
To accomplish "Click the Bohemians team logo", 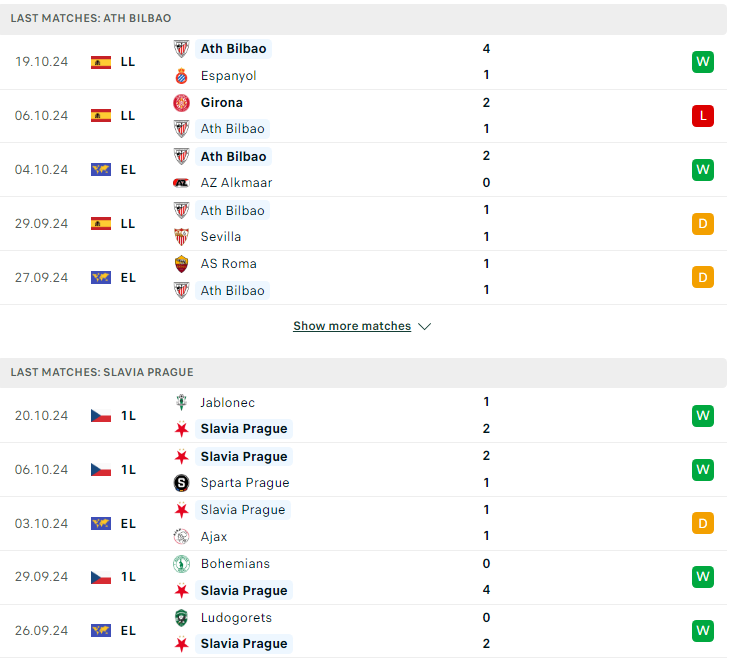I will (x=181, y=564).
